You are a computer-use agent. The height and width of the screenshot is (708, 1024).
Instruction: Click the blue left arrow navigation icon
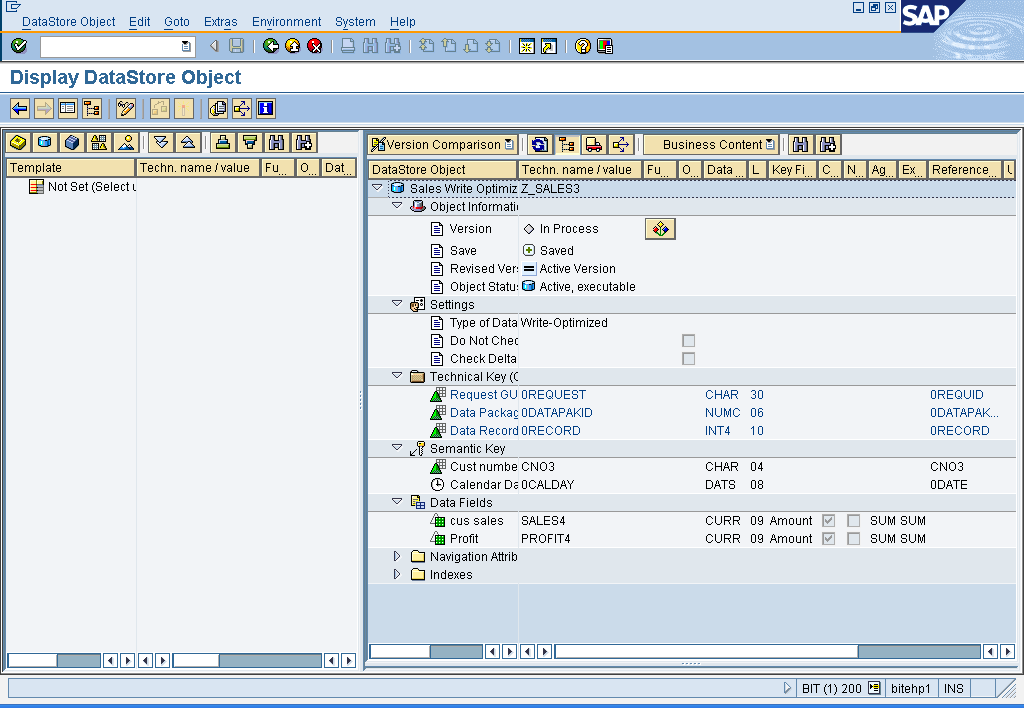tap(20, 108)
